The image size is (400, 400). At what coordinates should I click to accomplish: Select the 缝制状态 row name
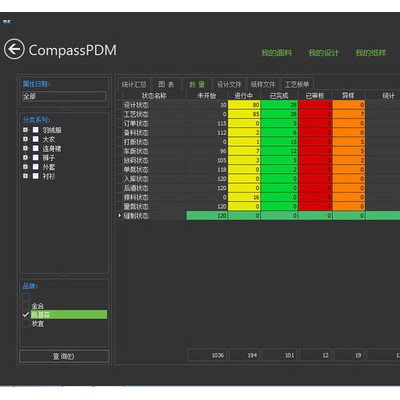click(x=136, y=216)
